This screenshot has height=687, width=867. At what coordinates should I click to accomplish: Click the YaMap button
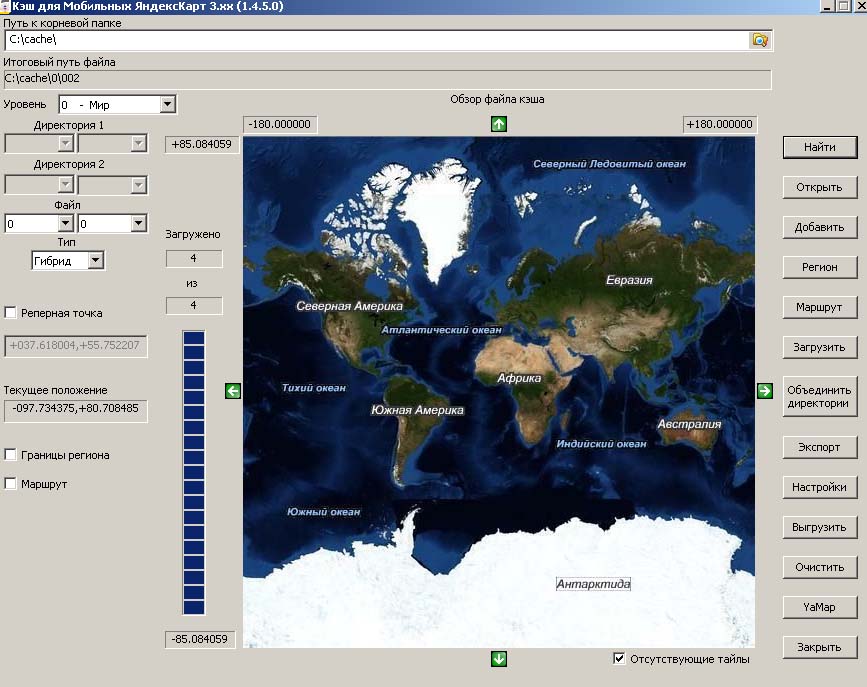[820, 607]
